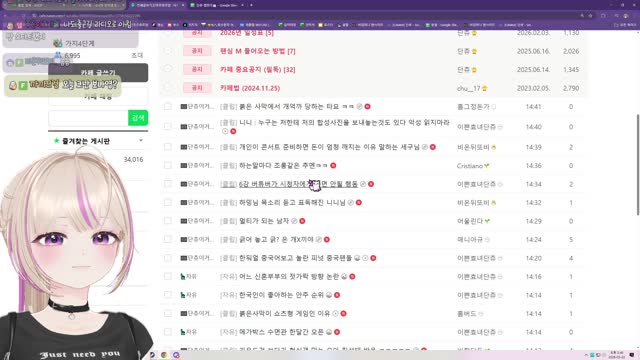Click the Chrome icon on the taskbar
This screenshot has height=360, width=640.
(164, 355)
